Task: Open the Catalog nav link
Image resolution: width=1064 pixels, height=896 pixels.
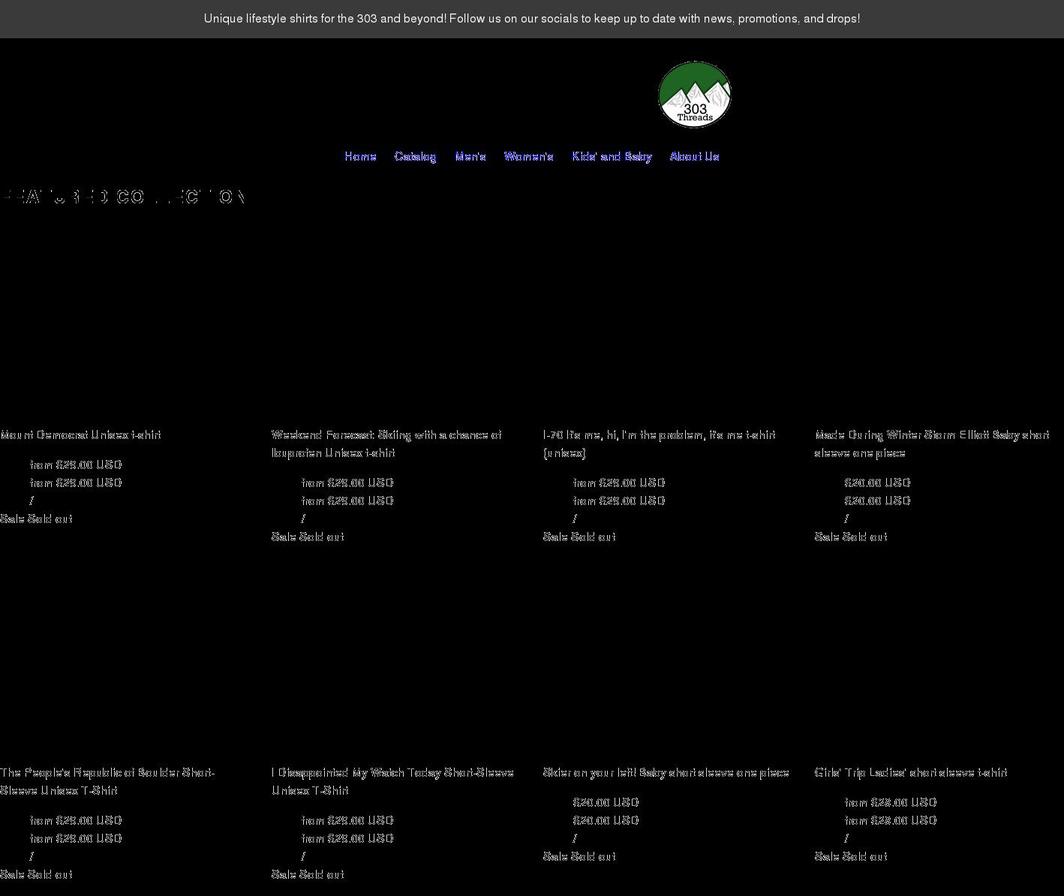Action: click(x=415, y=157)
